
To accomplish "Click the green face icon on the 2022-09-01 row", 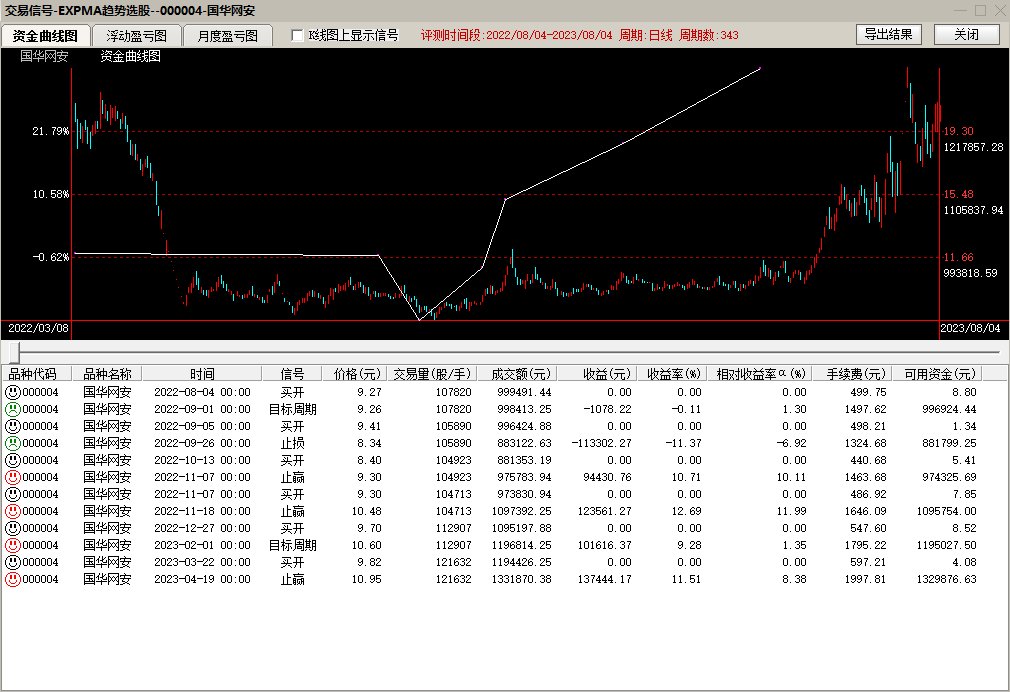I will pos(13,409).
